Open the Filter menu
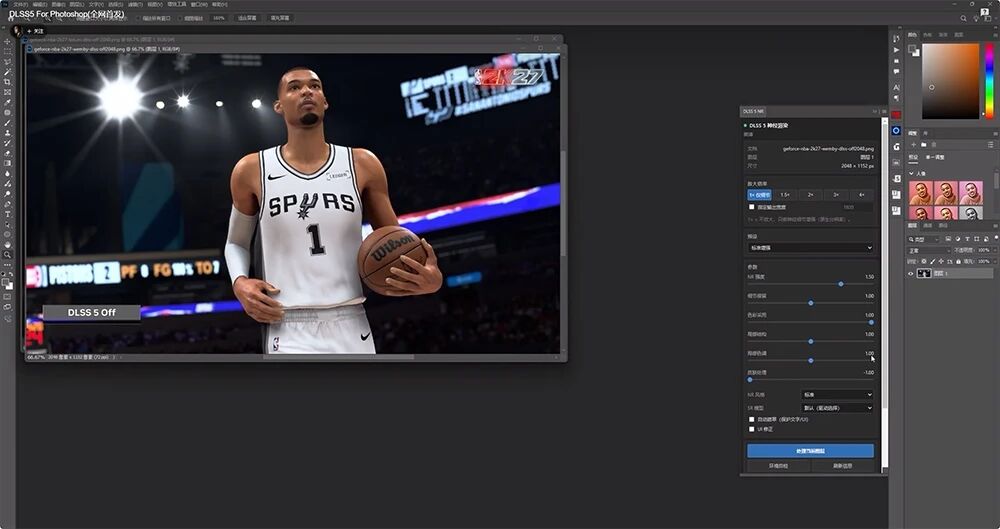Image resolution: width=1000 pixels, height=529 pixels. (135, 4)
